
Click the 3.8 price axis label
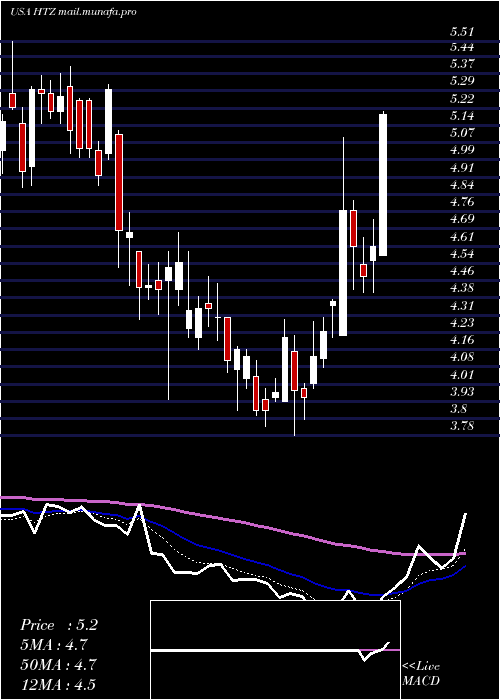(458, 409)
